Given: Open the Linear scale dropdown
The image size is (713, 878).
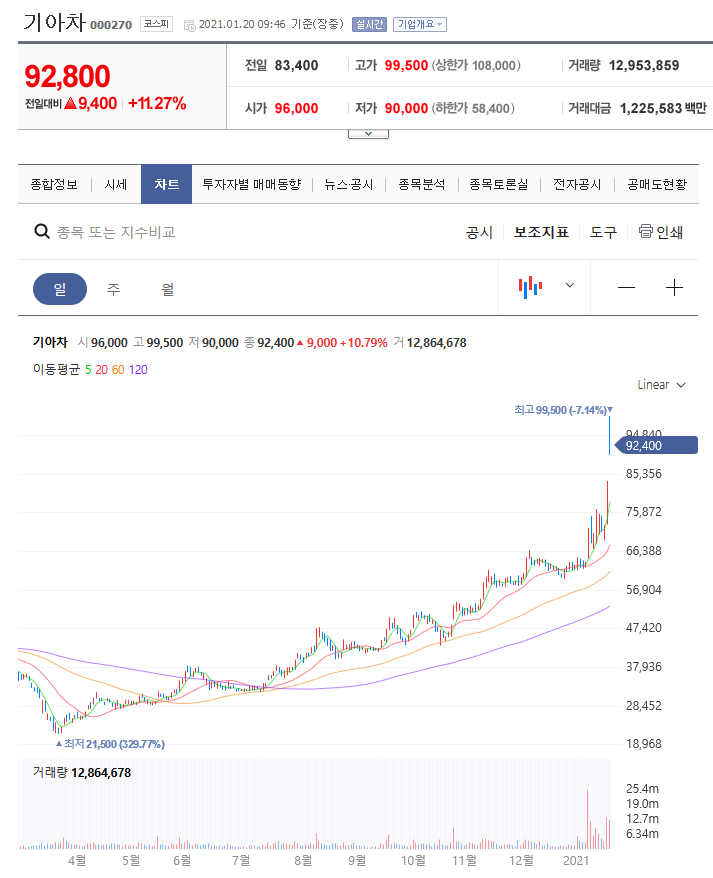Looking at the screenshot, I should tap(661, 385).
